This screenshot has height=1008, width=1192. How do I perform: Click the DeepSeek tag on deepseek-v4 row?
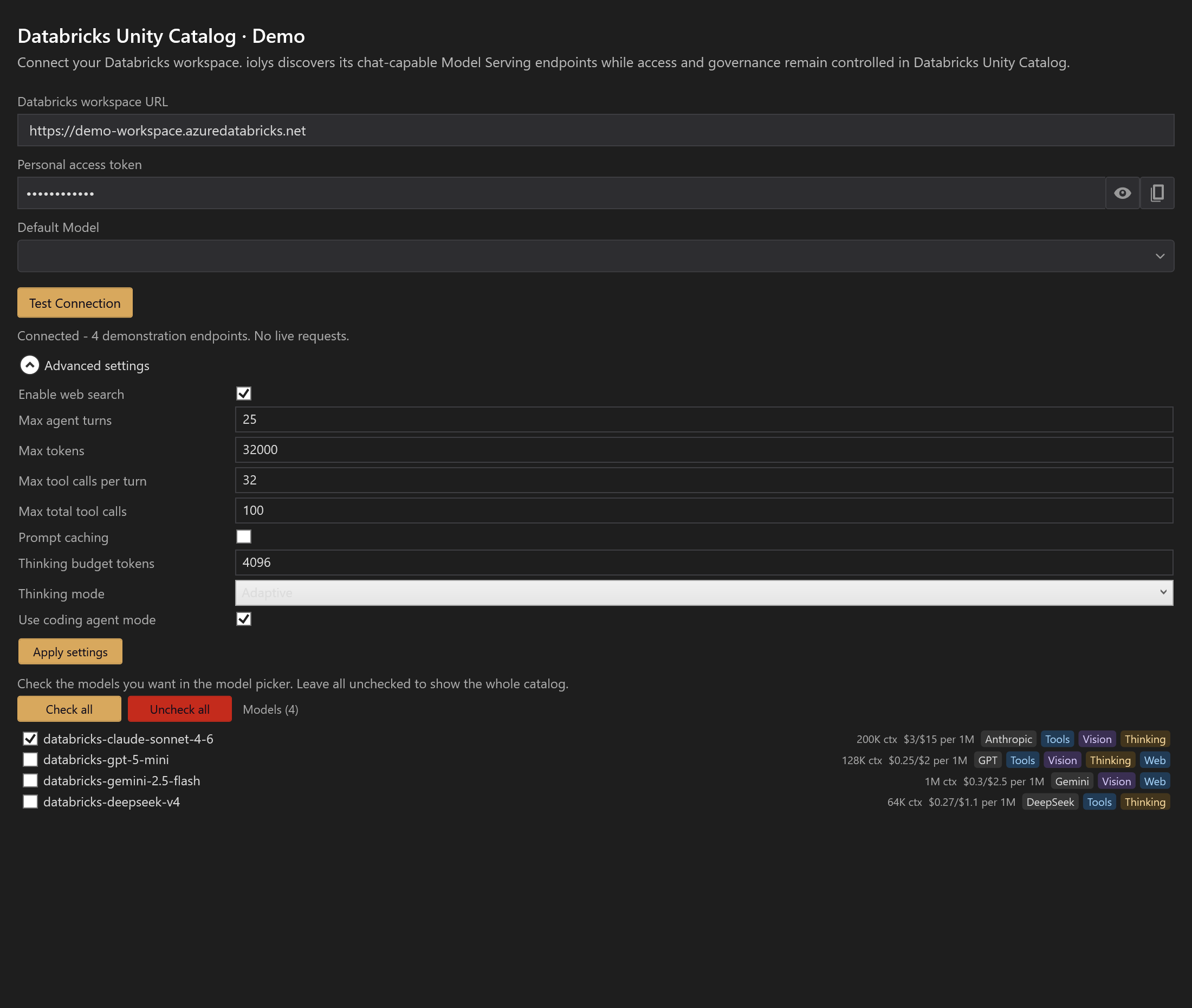tap(1050, 802)
